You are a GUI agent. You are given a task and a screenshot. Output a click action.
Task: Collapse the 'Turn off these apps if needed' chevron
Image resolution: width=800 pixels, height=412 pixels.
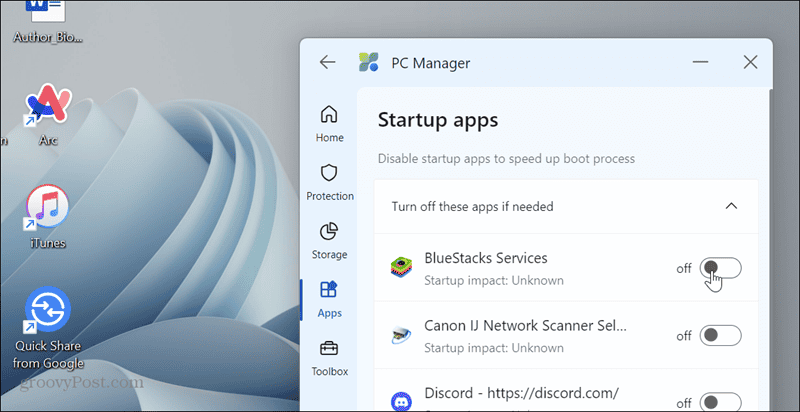[731, 206]
